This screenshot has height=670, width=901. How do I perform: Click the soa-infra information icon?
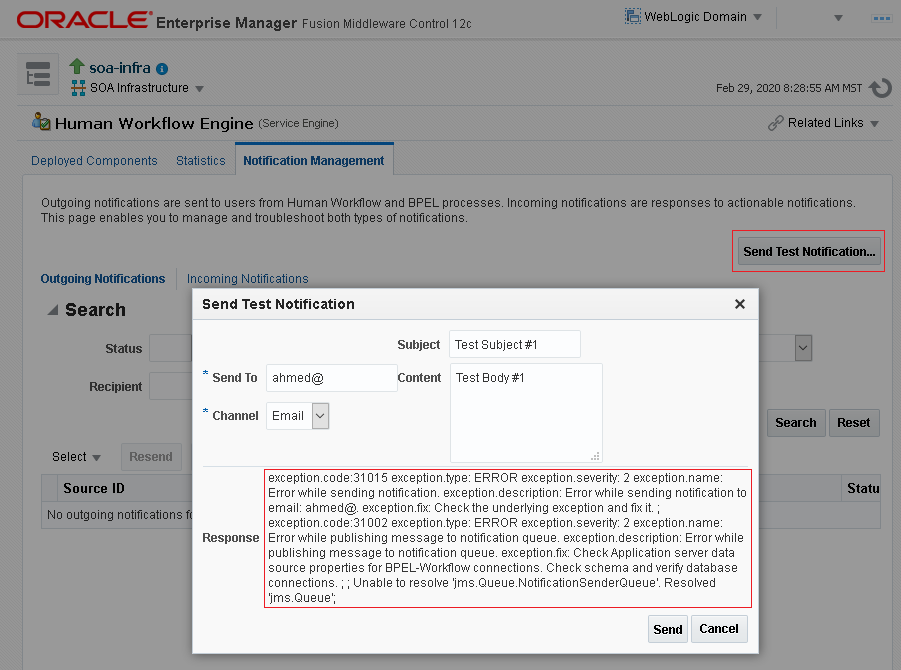pyautogui.click(x=162, y=69)
